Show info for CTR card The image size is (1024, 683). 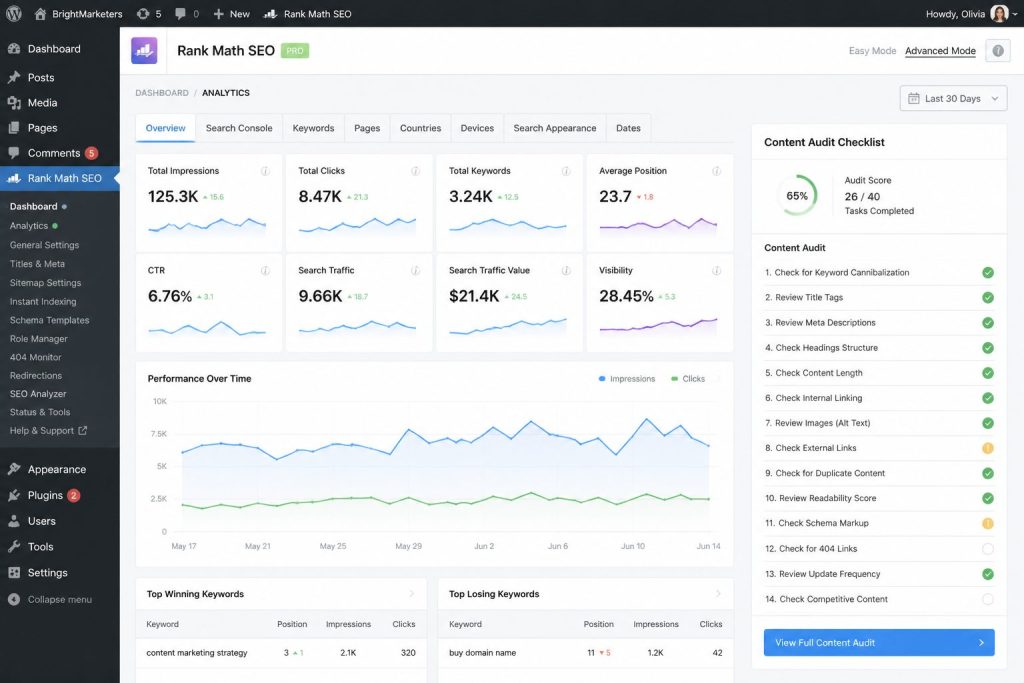(265, 270)
